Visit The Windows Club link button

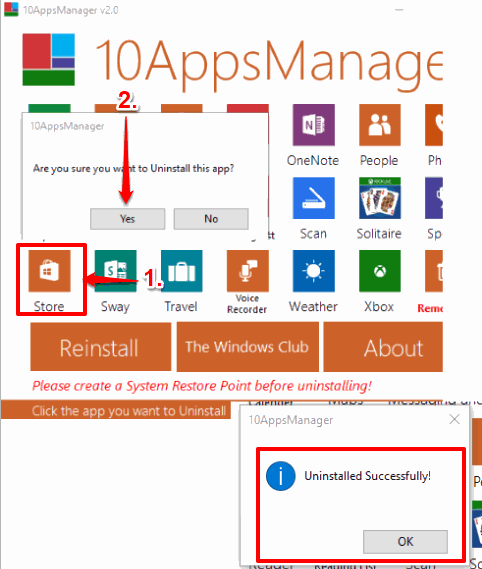point(248,347)
